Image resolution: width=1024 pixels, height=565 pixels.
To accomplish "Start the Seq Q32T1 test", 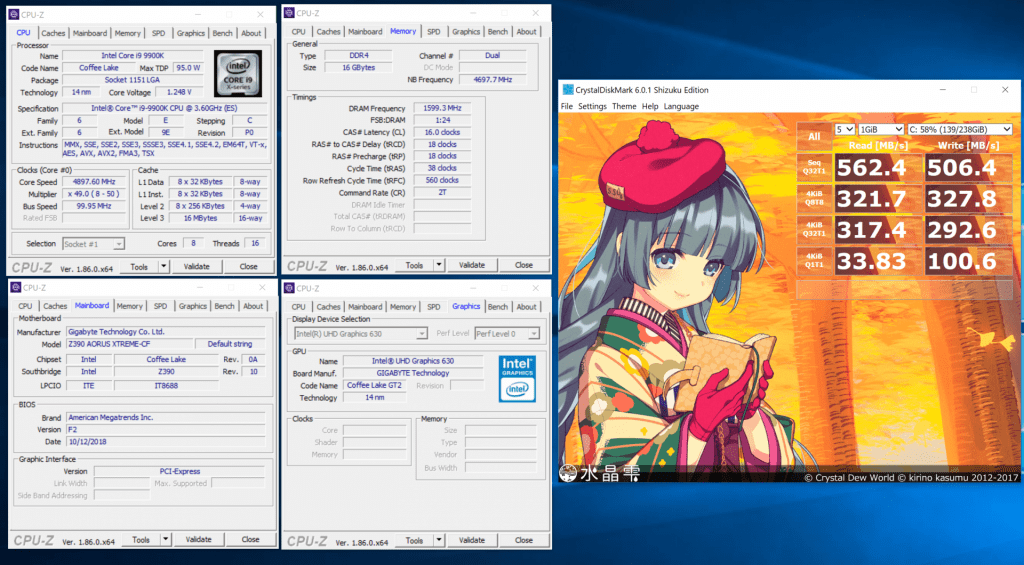I will tap(814, 167).
